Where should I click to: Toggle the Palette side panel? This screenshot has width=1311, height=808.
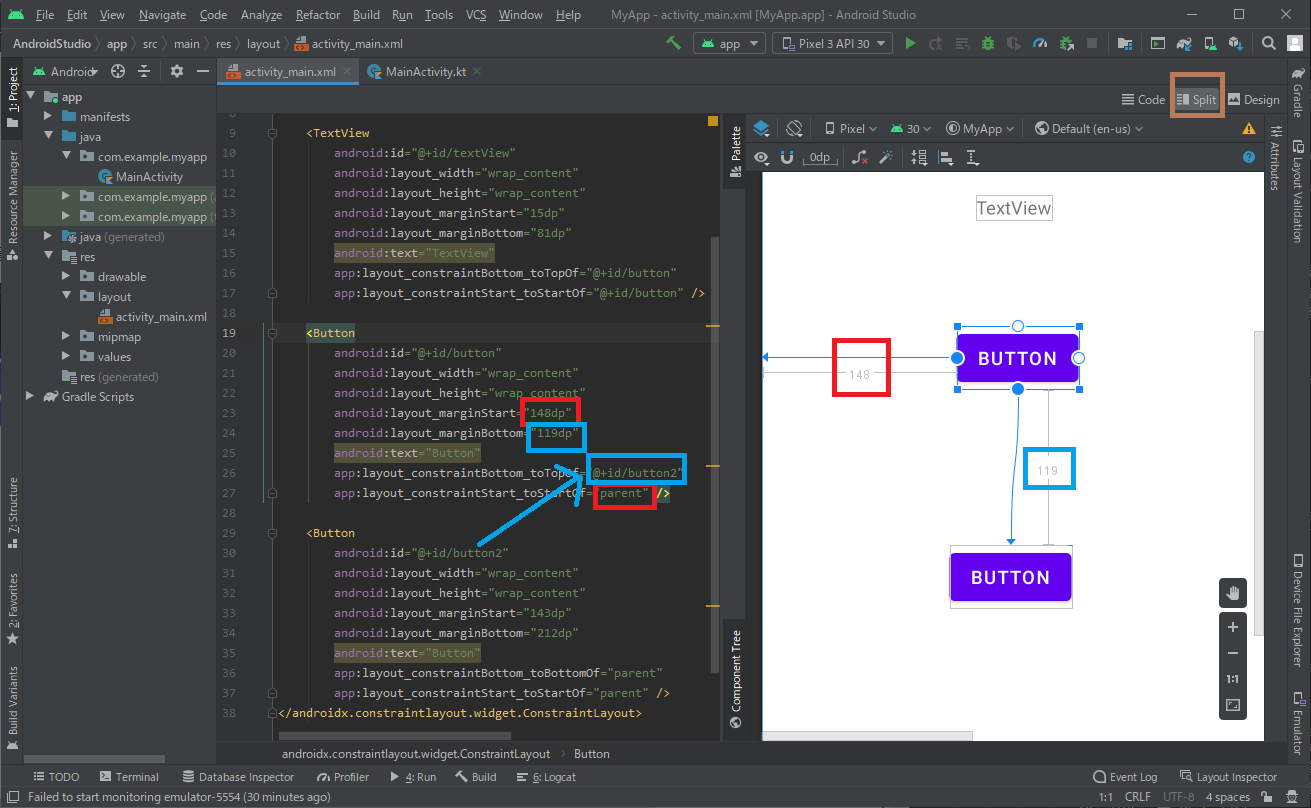pos(735,150)
